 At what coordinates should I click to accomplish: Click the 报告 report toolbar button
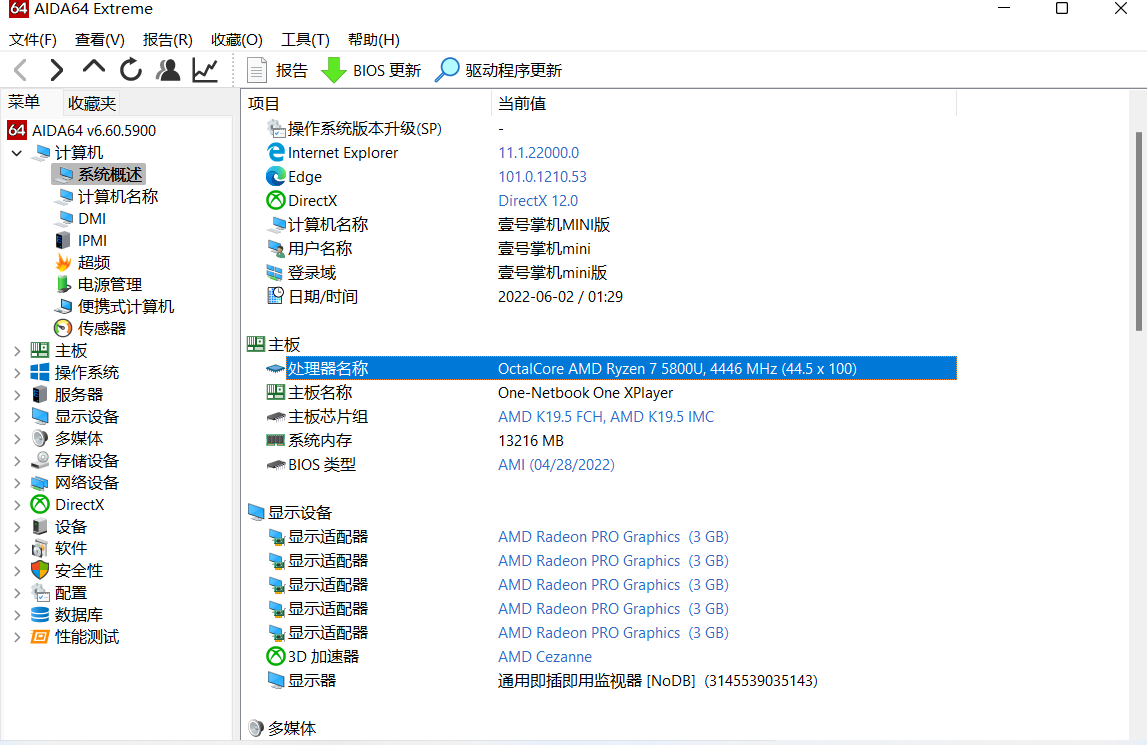point(277,70)
